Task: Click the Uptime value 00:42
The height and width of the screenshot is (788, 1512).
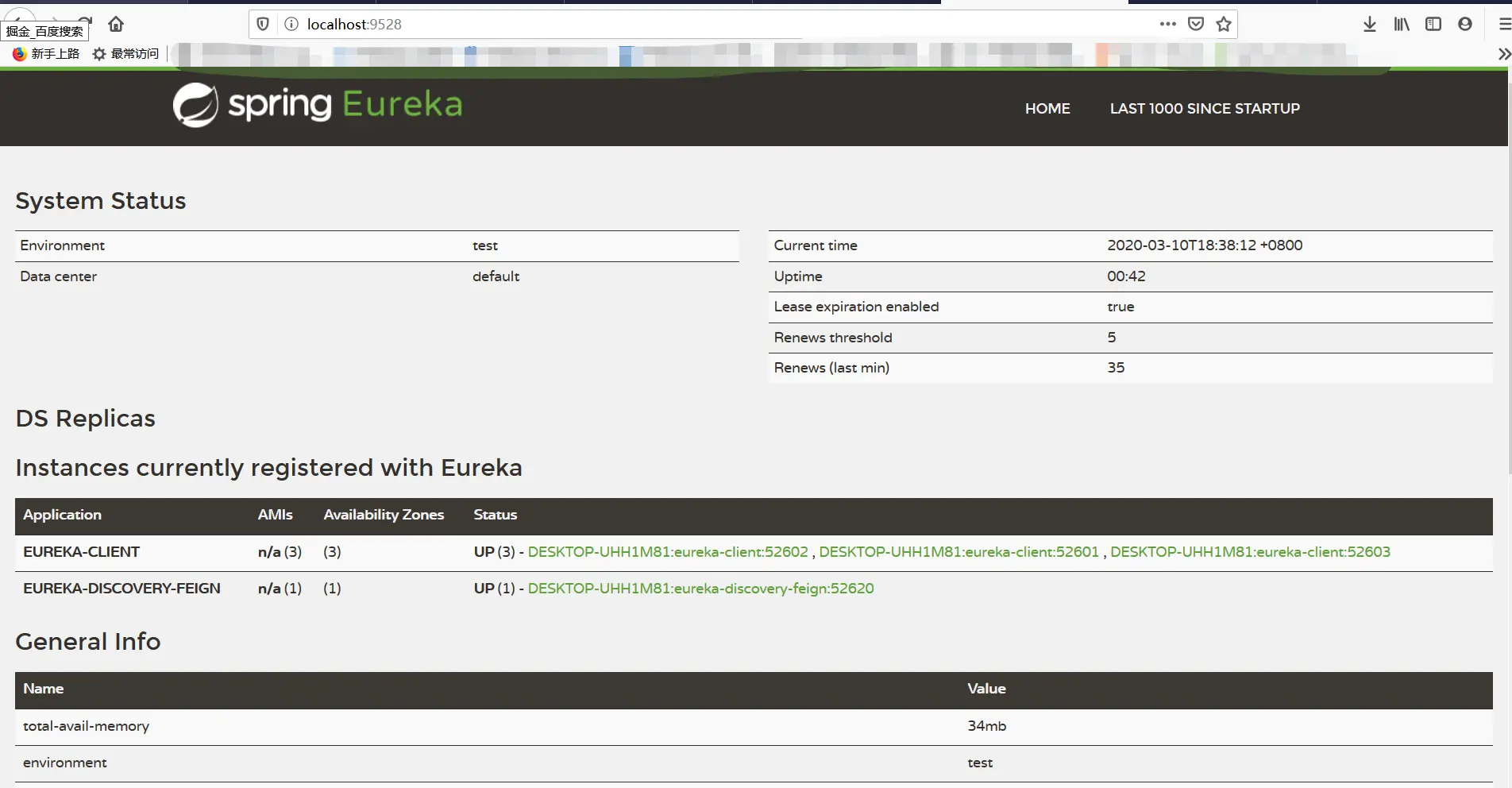Action: (x=1127, y=276)
